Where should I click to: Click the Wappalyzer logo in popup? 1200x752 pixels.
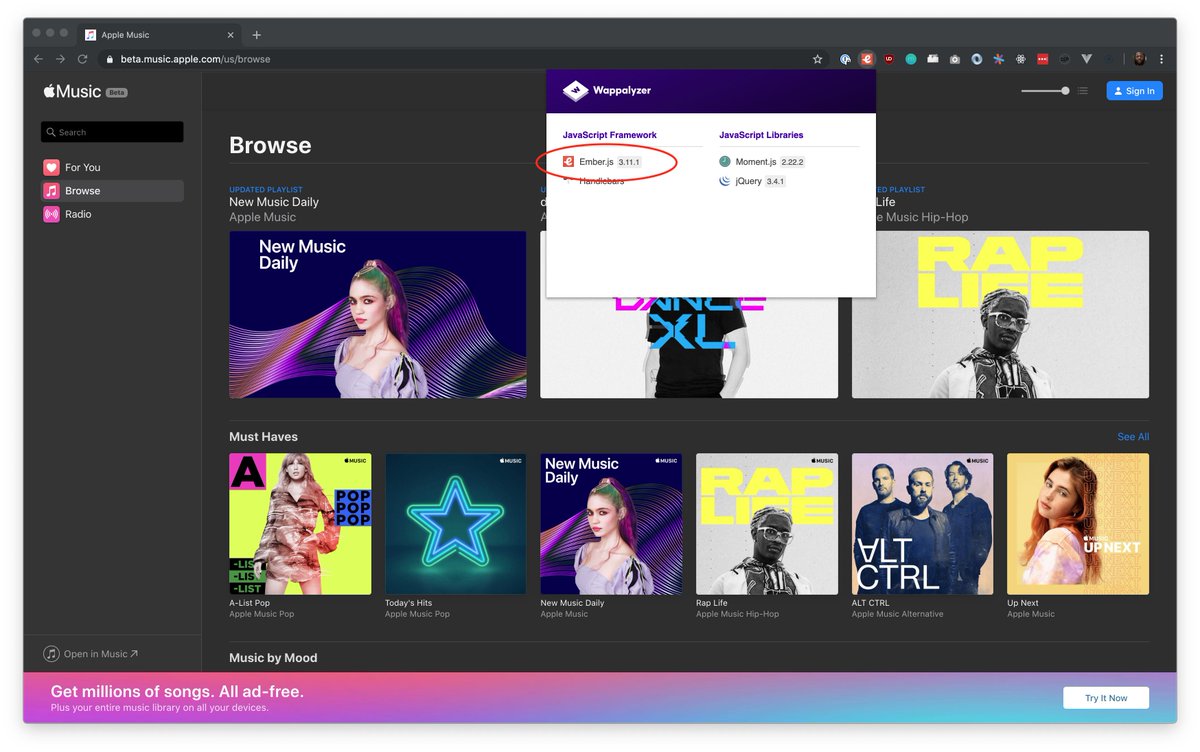609,91
